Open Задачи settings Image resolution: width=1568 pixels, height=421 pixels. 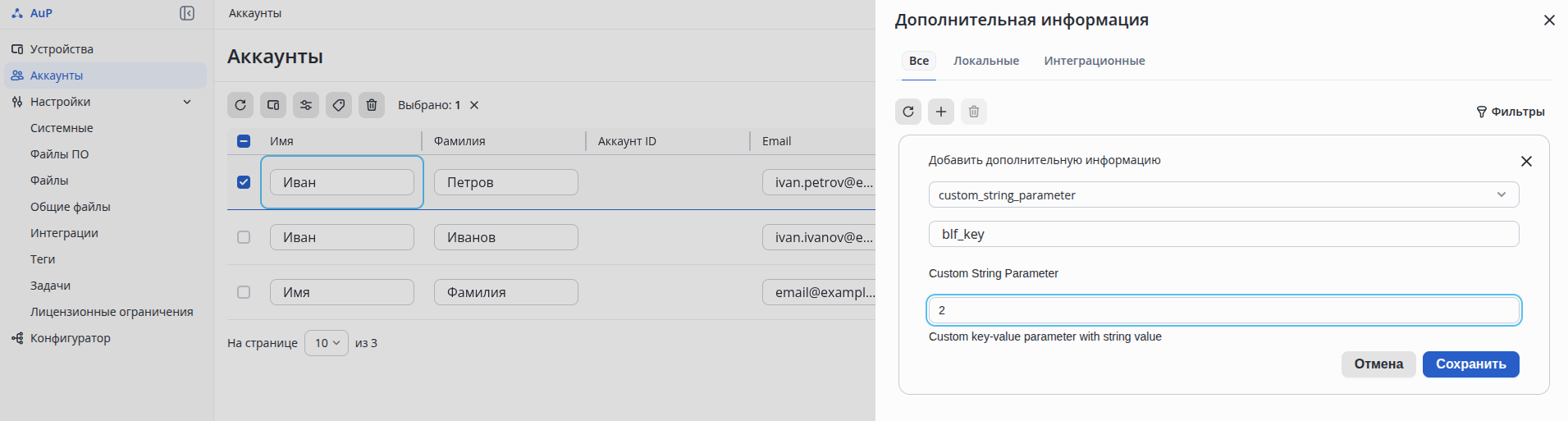click(50, 286)
